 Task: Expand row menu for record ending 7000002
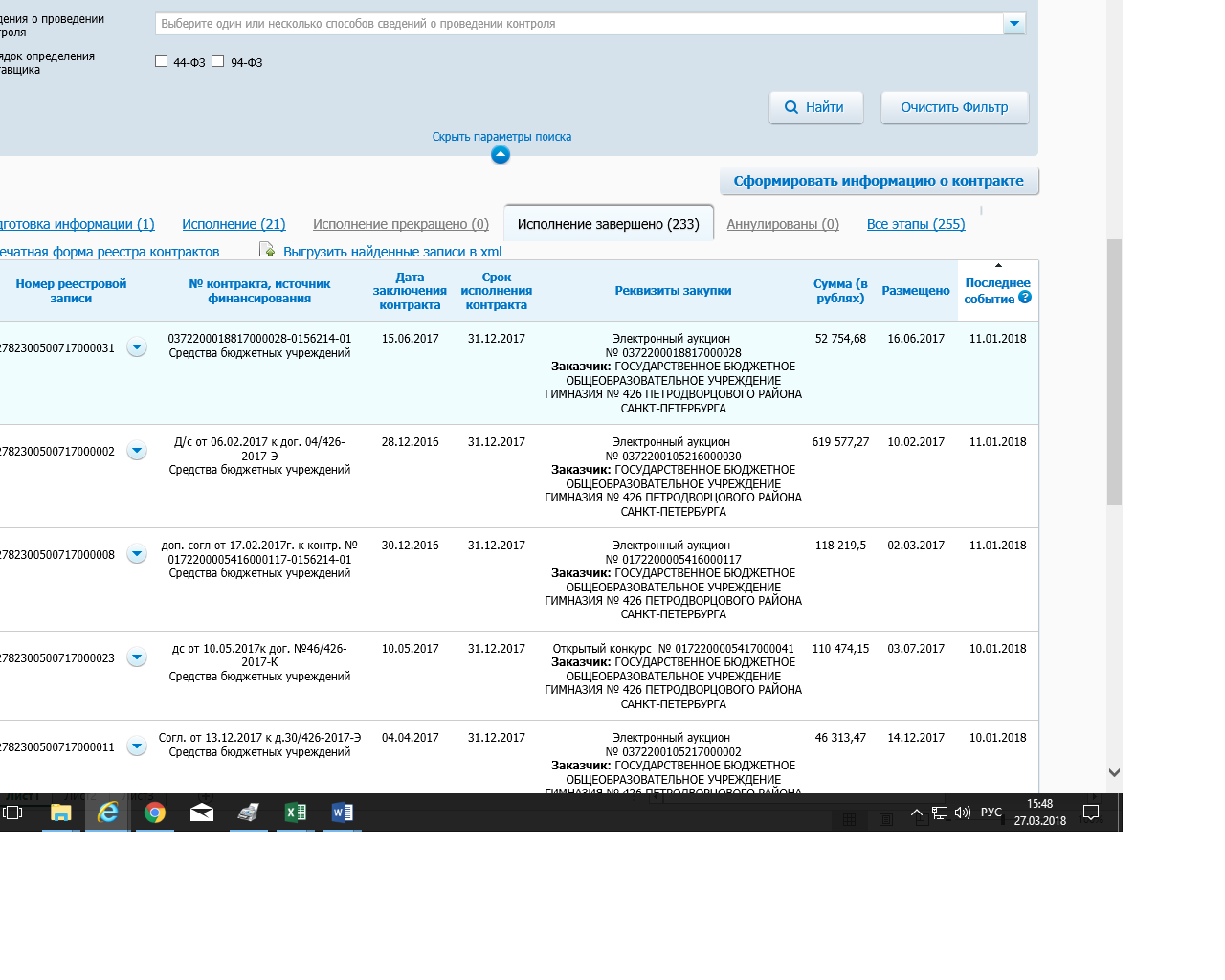pyautogui.click(x=137, y=451)
